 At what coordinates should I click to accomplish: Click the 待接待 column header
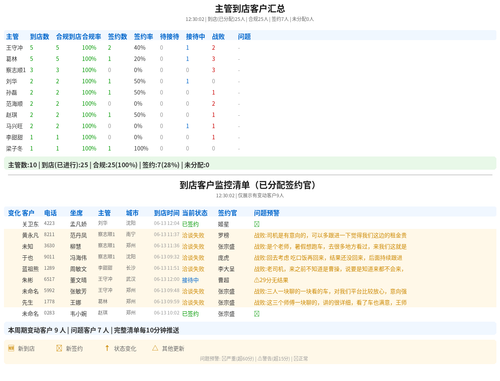pos(169,37)
